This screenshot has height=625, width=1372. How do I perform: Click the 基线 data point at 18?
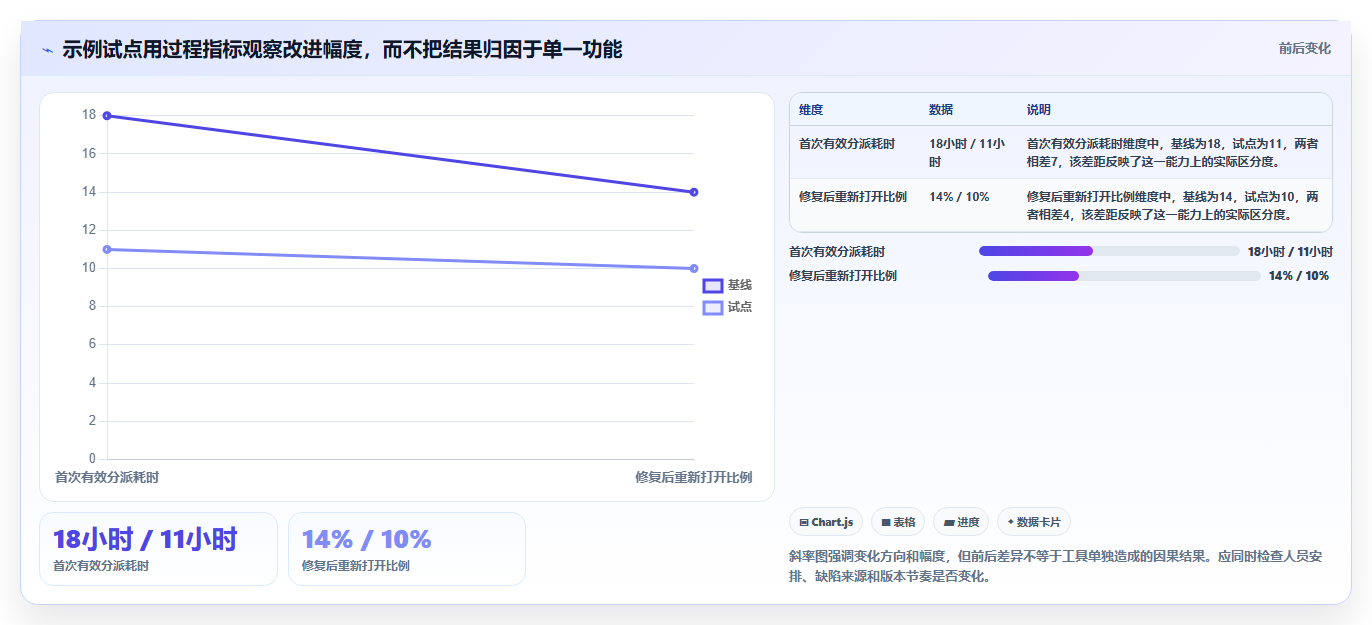click(107, 115)
